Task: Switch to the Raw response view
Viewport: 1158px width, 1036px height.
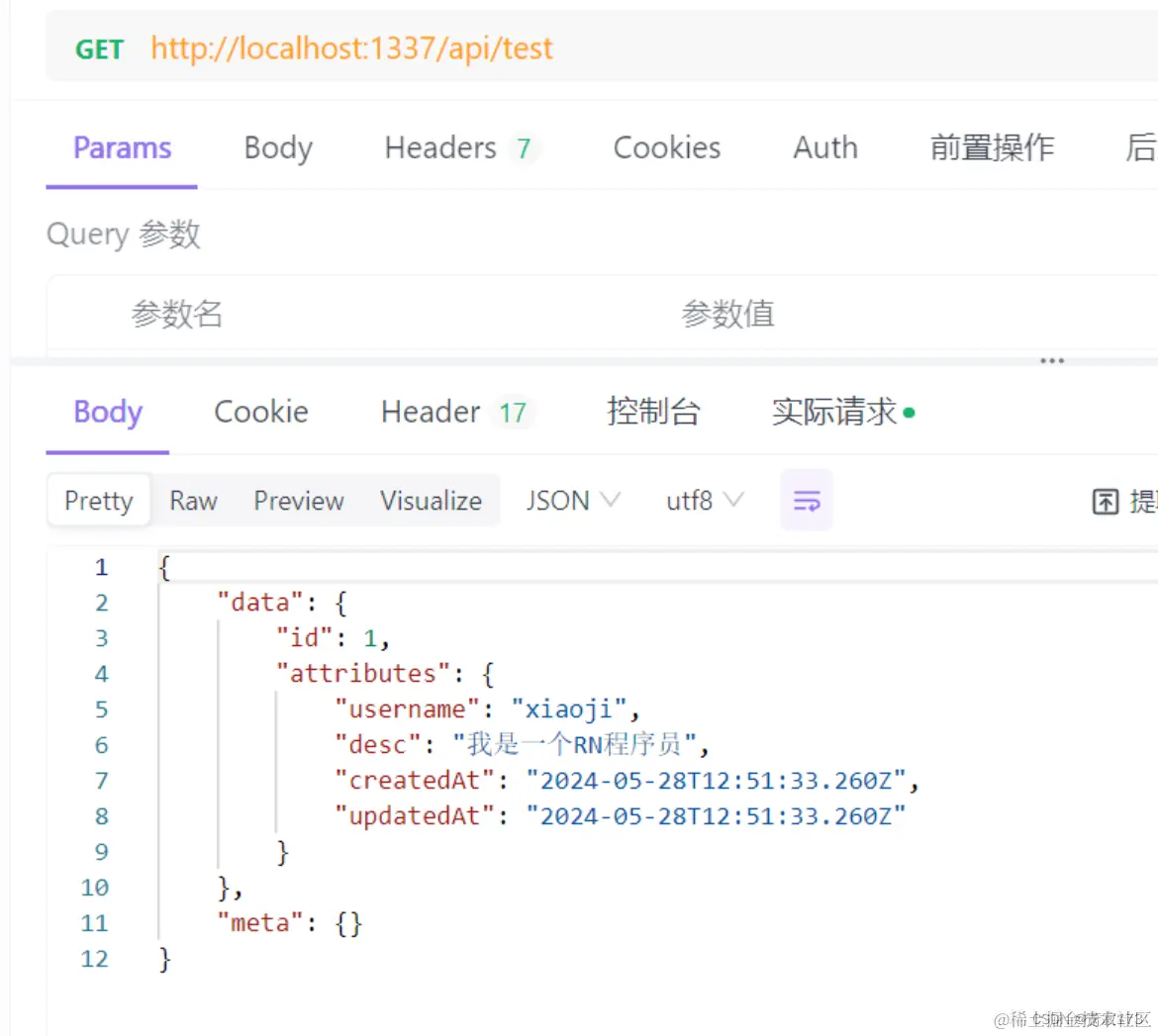Action: tap(192, 501)
